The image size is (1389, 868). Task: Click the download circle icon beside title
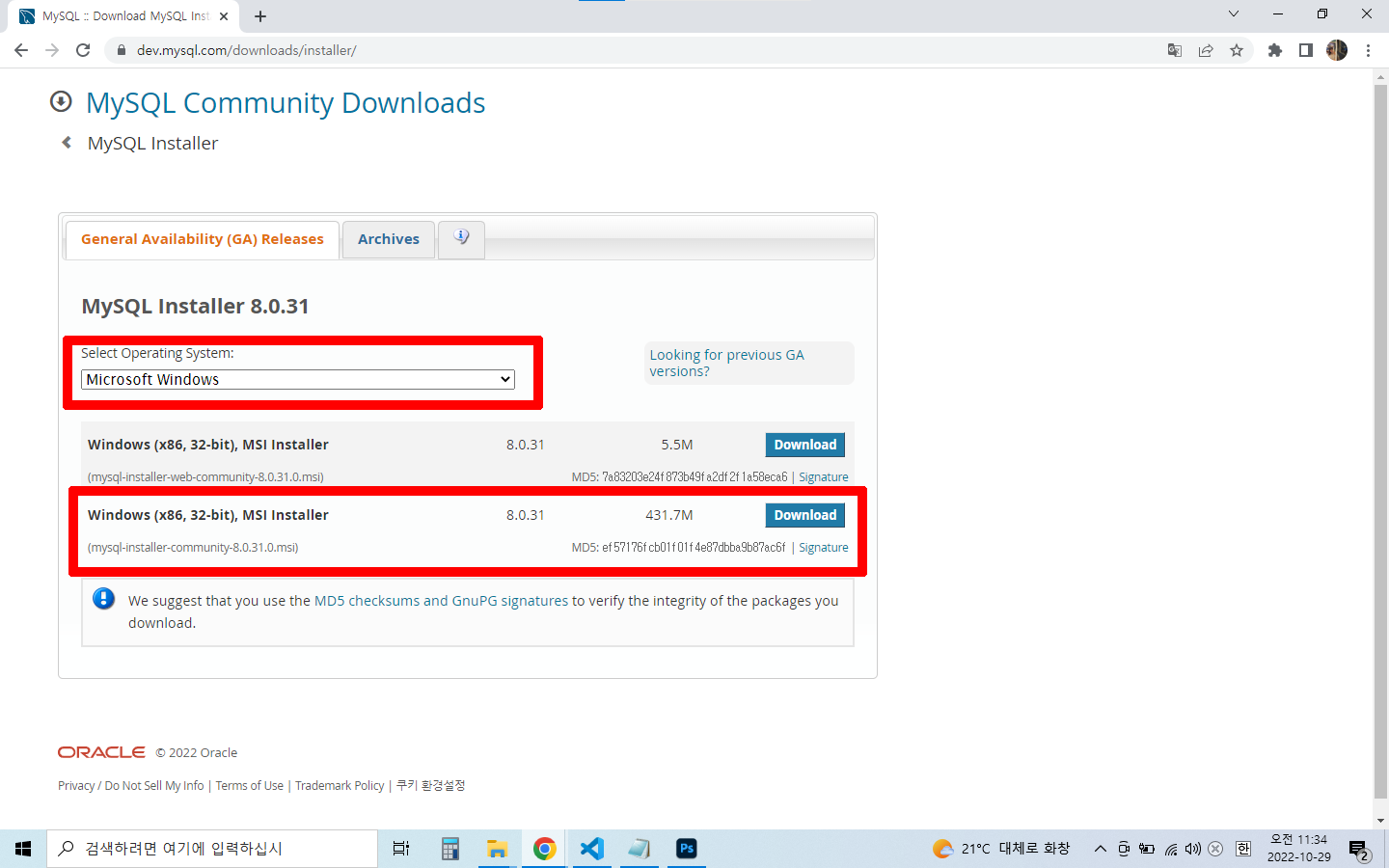click(x=61, y=101)
